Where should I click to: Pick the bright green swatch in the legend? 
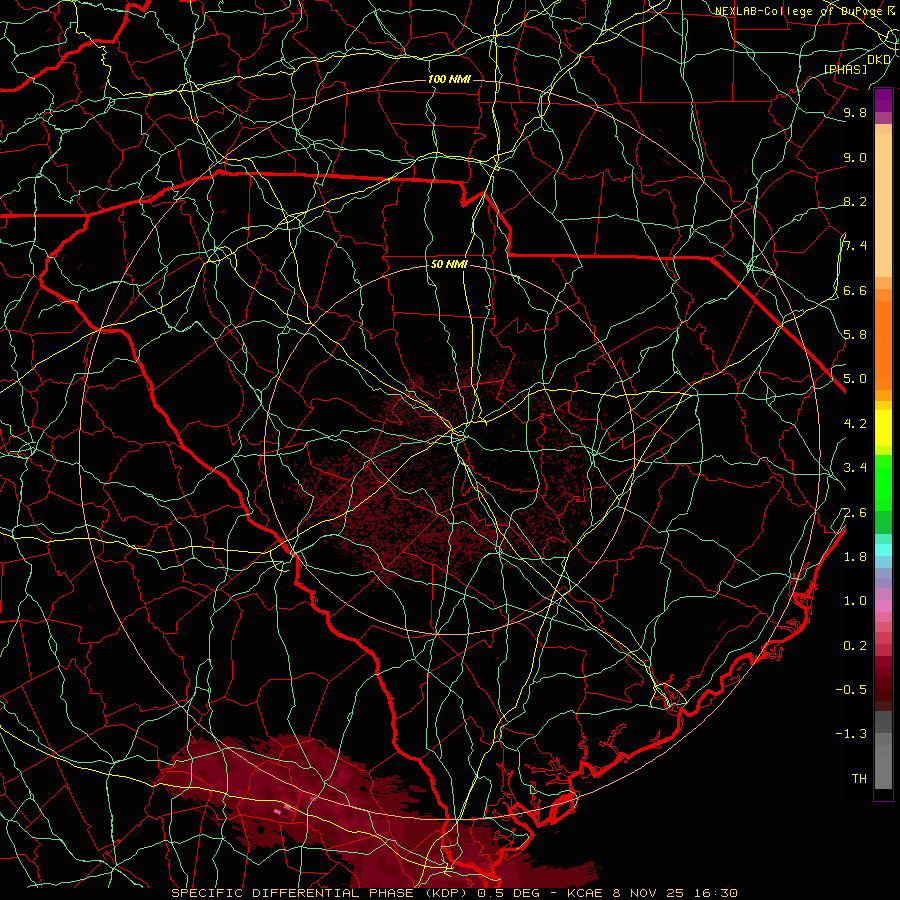pos(883,482)
